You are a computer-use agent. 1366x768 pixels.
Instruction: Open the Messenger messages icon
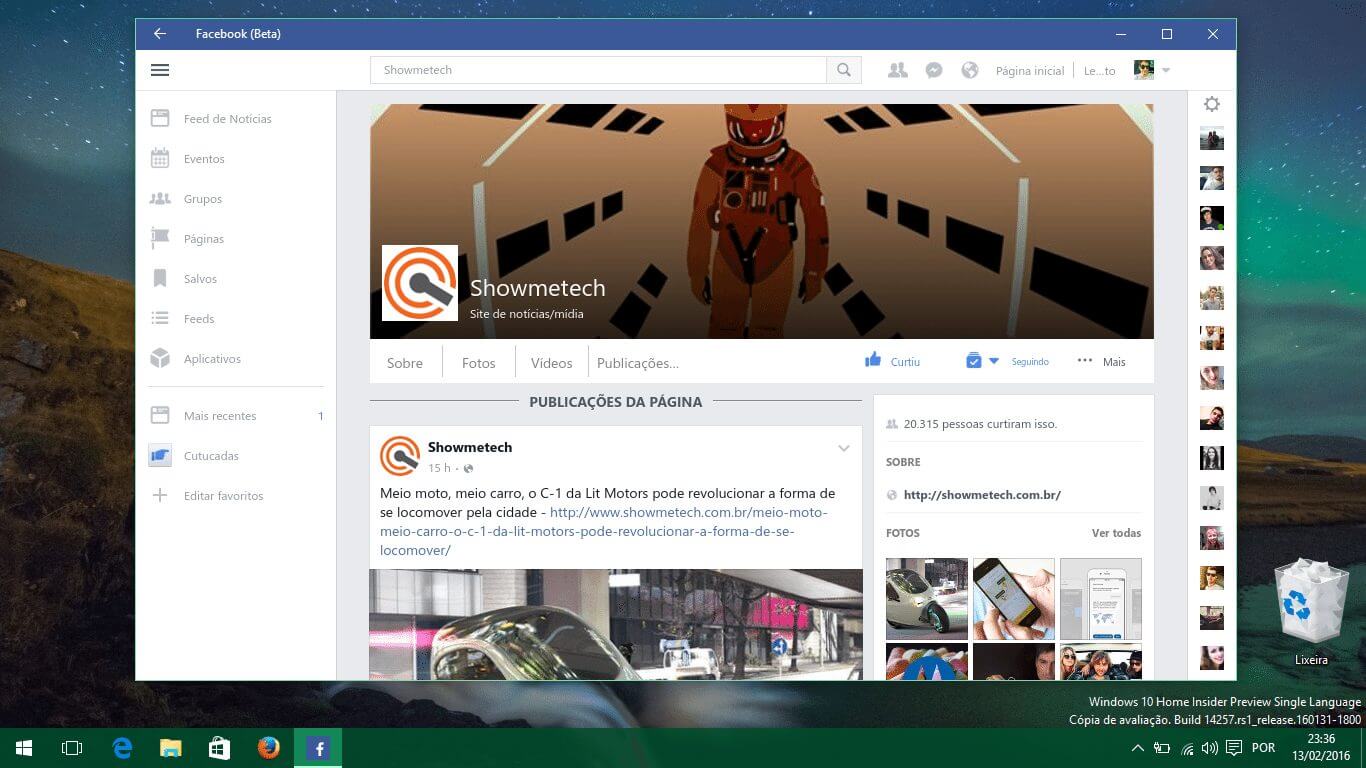point(934,70)
